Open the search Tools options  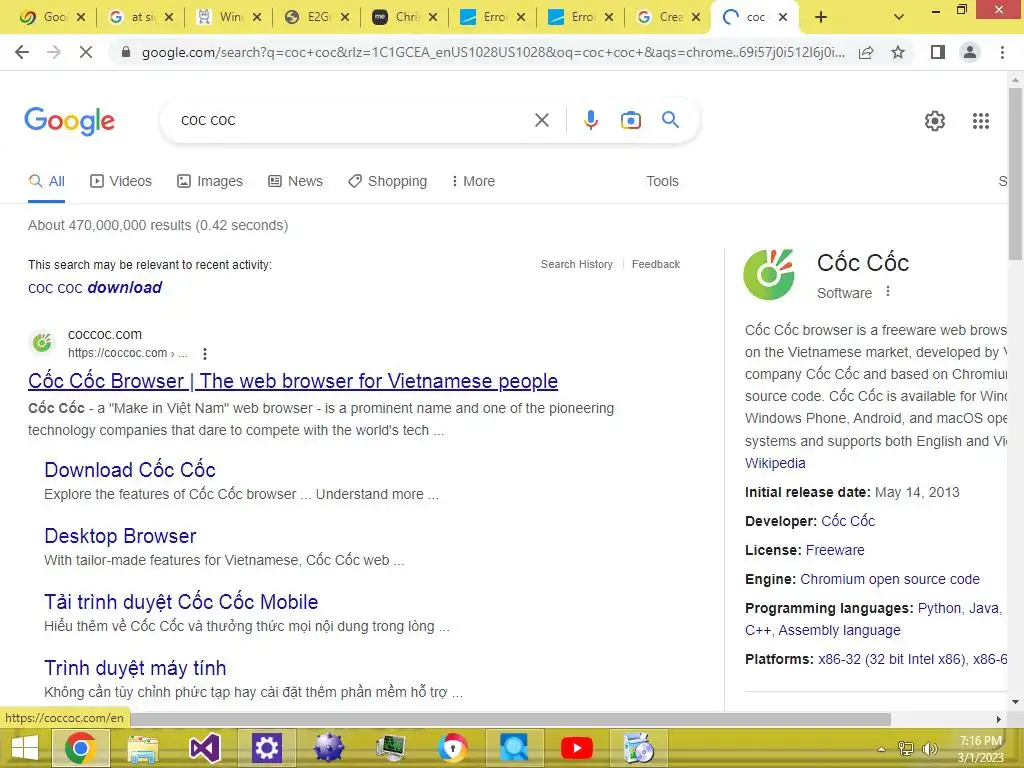662,181
